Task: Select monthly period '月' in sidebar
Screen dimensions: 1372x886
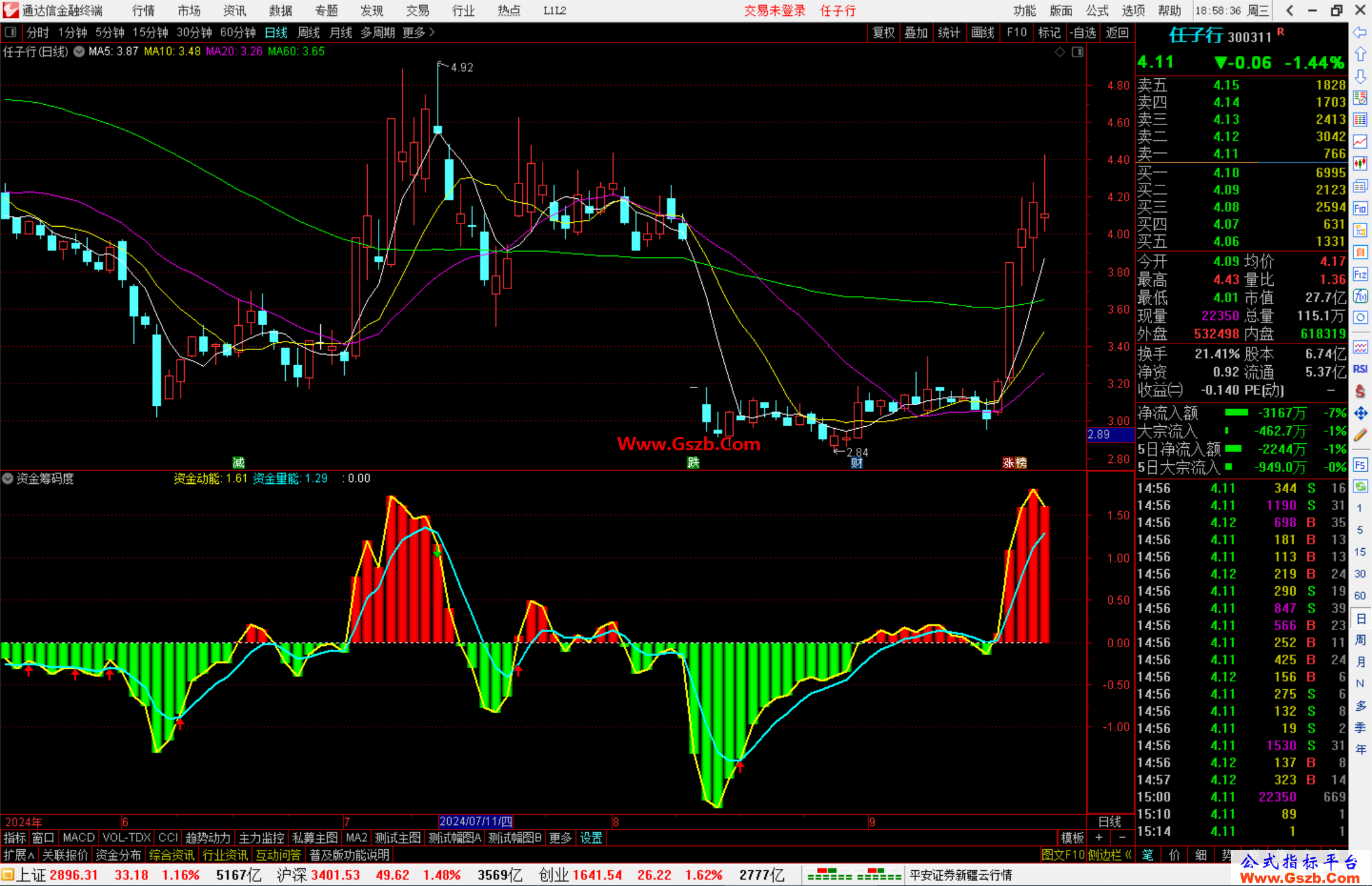Action: click(1360, 662)
